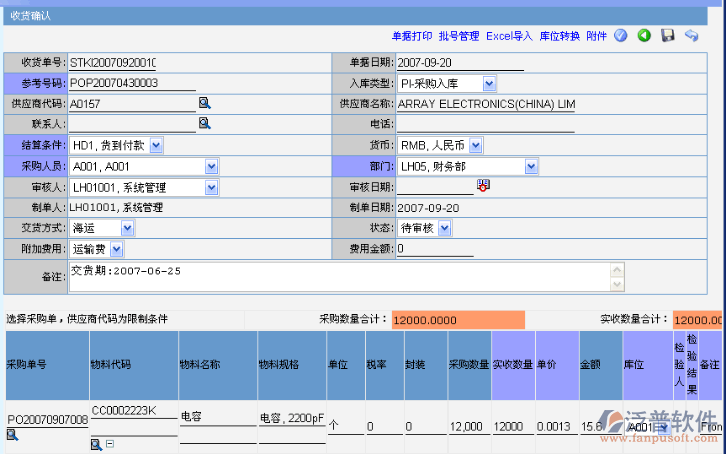
Task: Click the blue checkmark approve icon
Action: [621, 36]
